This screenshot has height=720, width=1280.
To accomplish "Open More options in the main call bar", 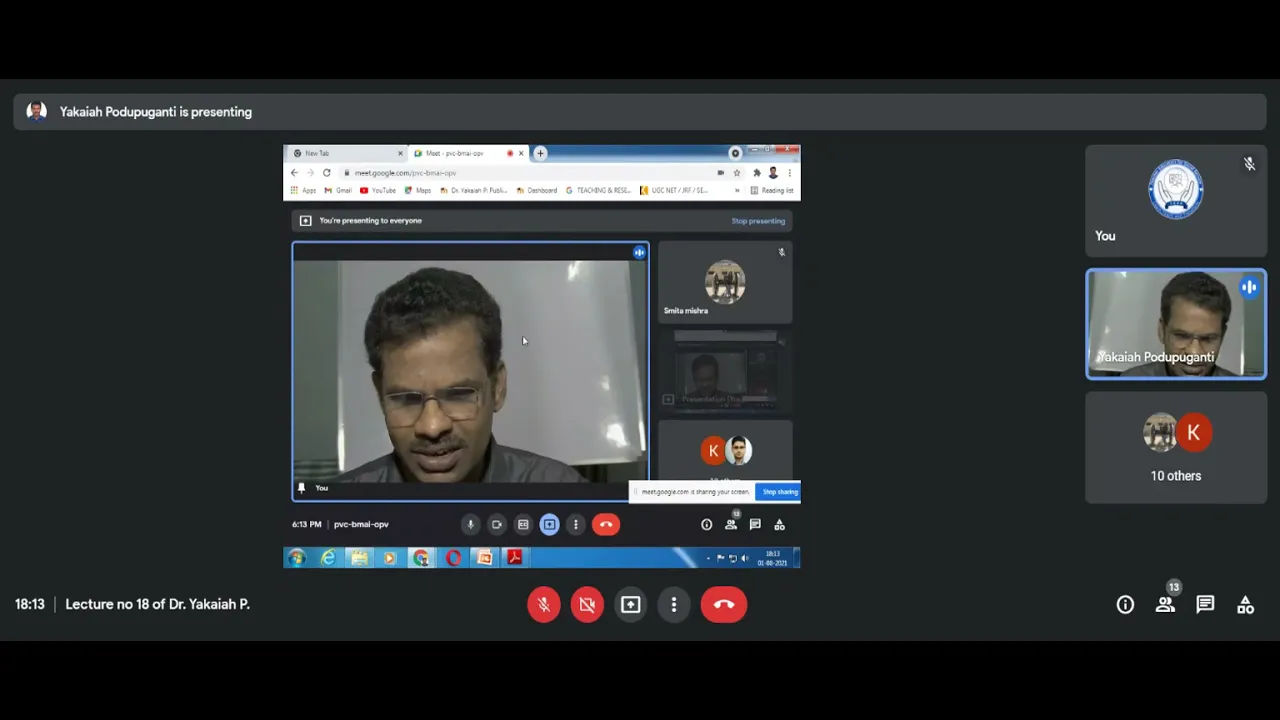I will pyautogui.click(x=674, y=604).
